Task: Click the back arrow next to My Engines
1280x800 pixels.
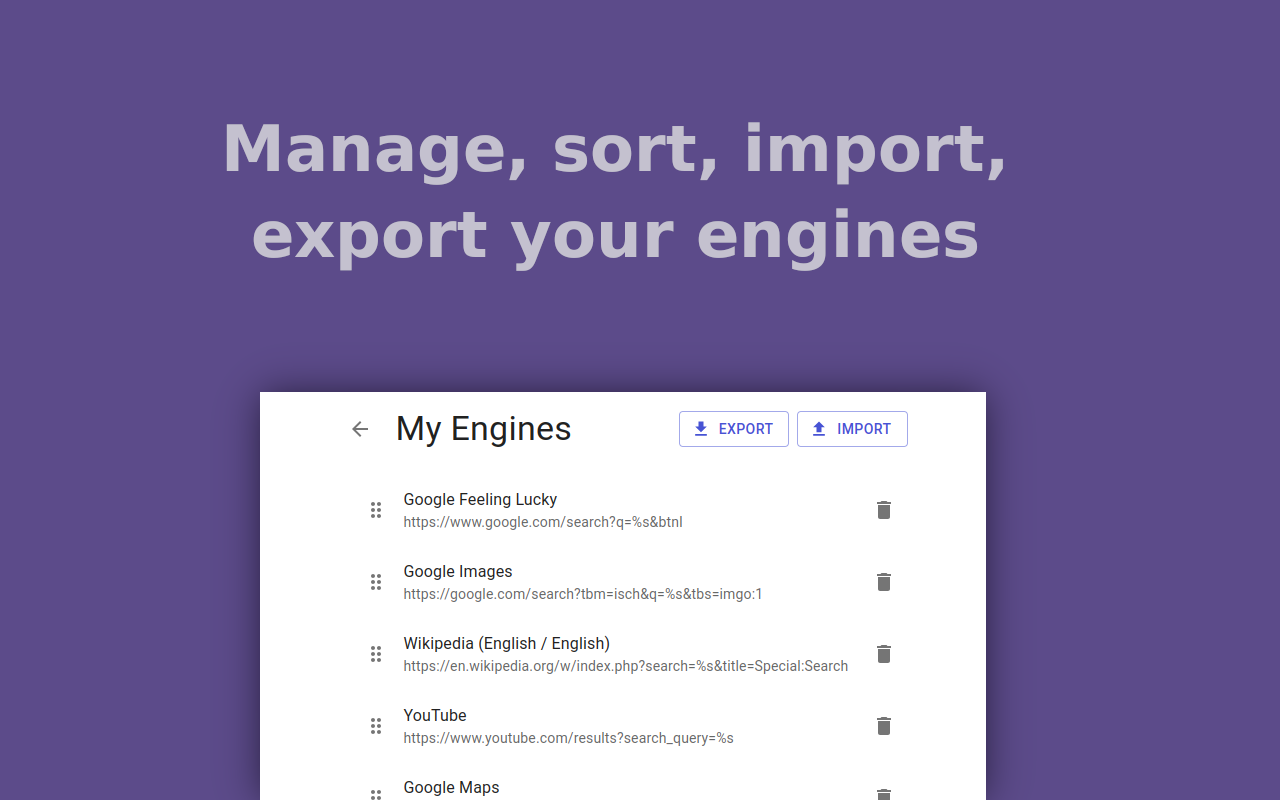Action: 359,428
